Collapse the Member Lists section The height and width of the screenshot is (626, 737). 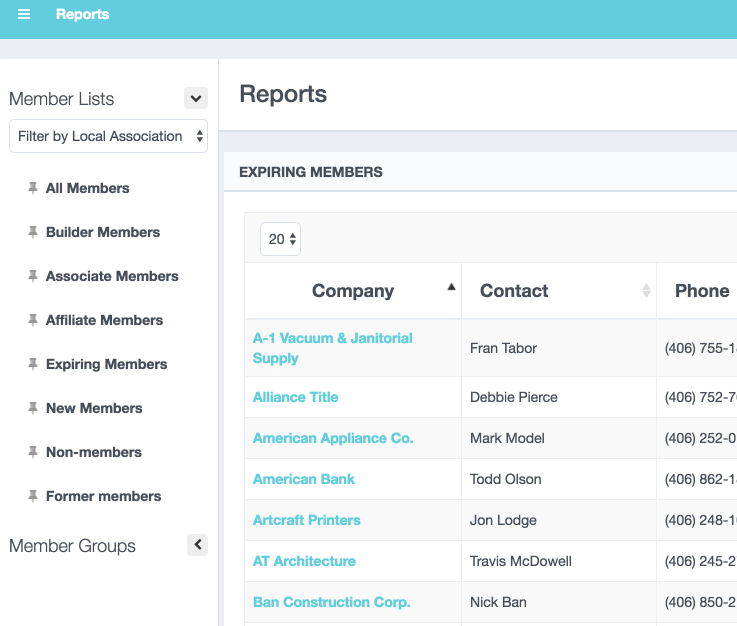point(196,98)
